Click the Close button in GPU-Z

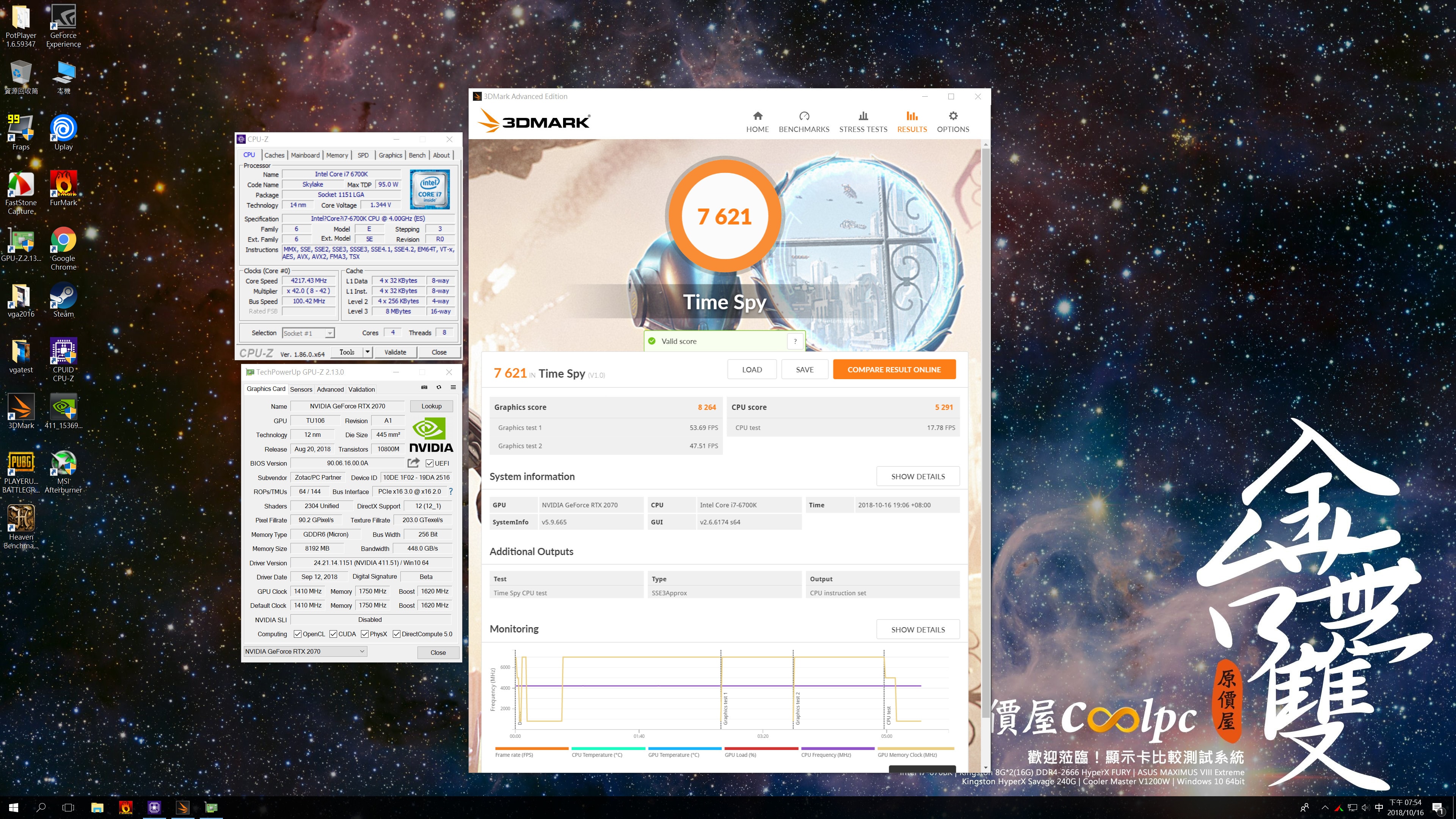[x=438, y=652]
